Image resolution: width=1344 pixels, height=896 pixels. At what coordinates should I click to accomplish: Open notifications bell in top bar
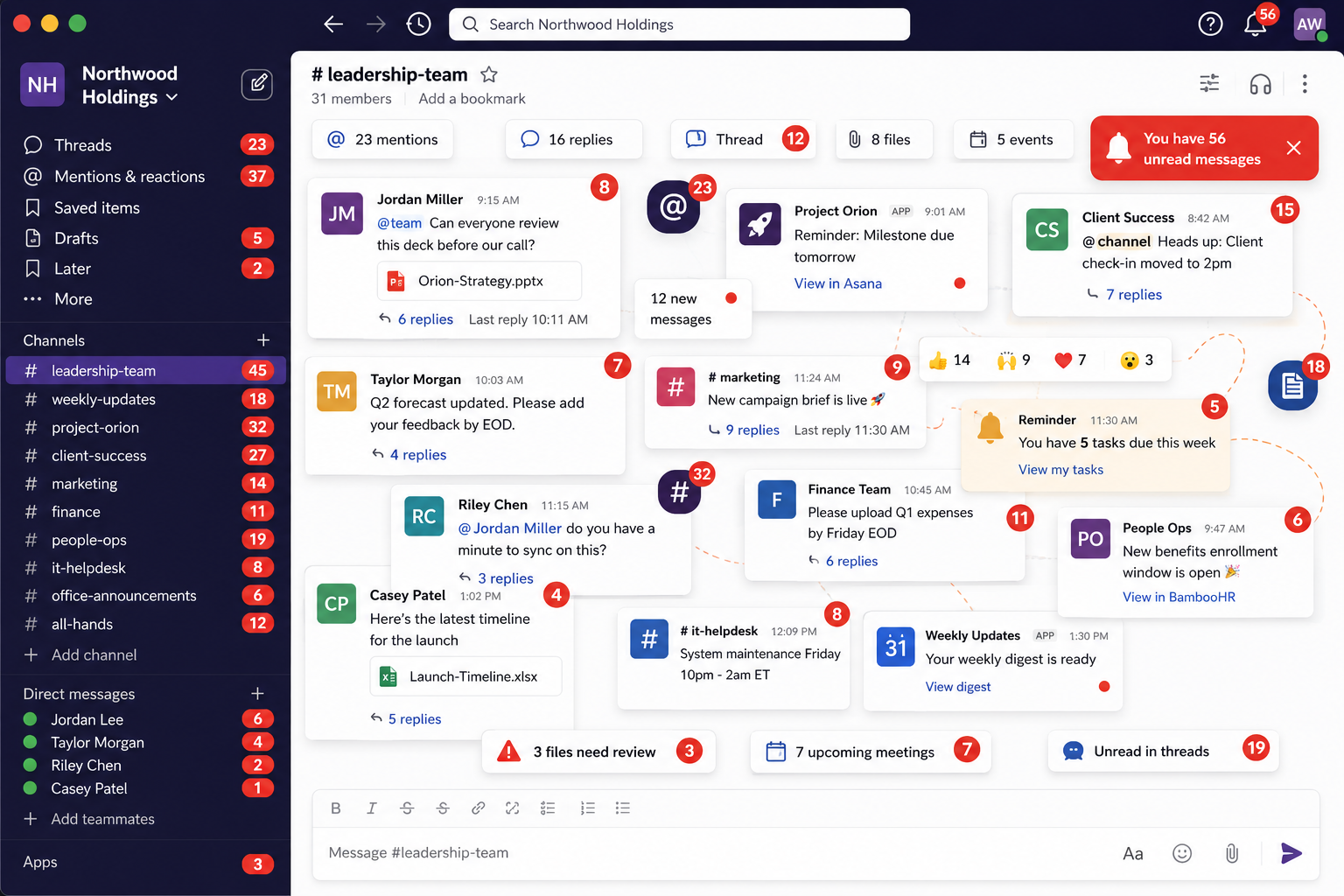[1256, 24]
